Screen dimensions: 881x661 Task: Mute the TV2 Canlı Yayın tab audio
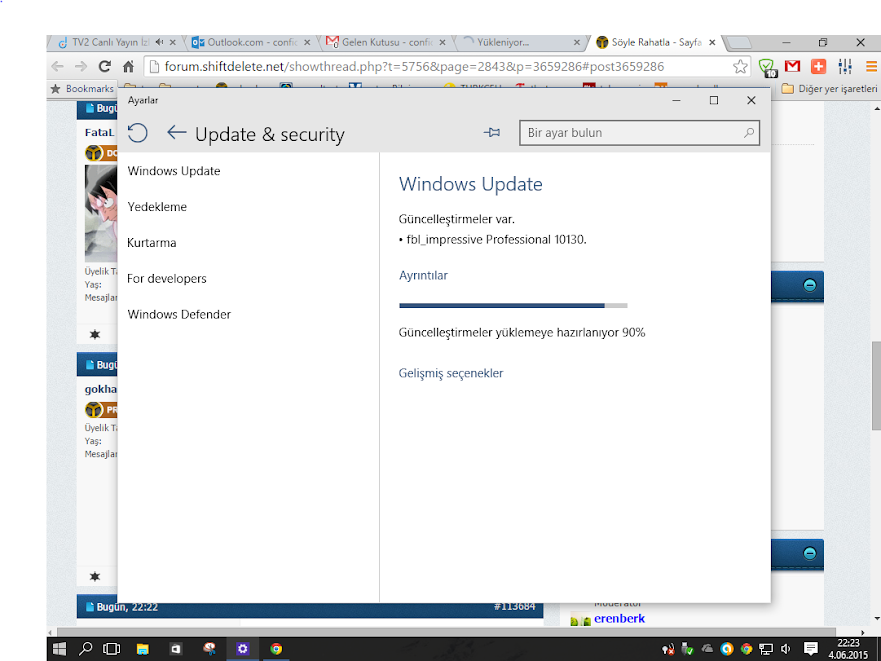(160, 42)
